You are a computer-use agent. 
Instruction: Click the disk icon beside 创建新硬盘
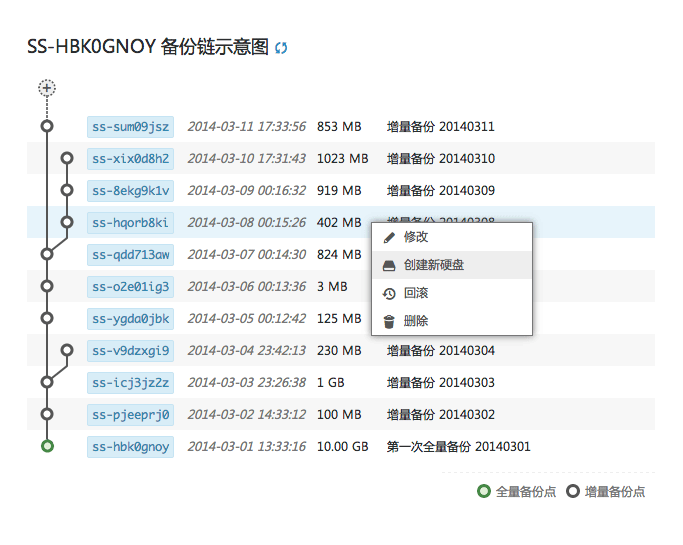click(390, 266)
